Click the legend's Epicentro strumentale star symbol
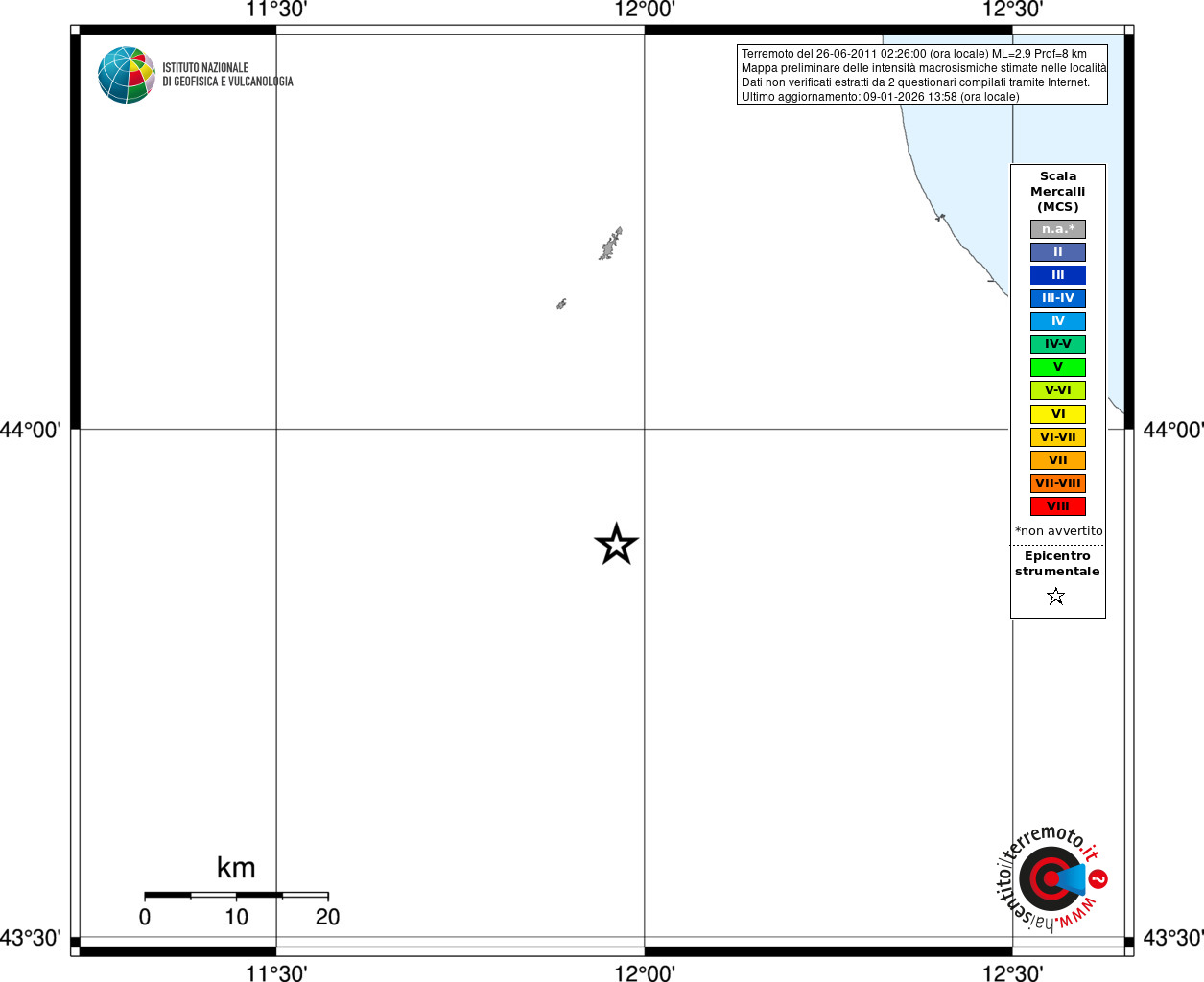Screen dimensions: 1204x982 (1056, 596)
